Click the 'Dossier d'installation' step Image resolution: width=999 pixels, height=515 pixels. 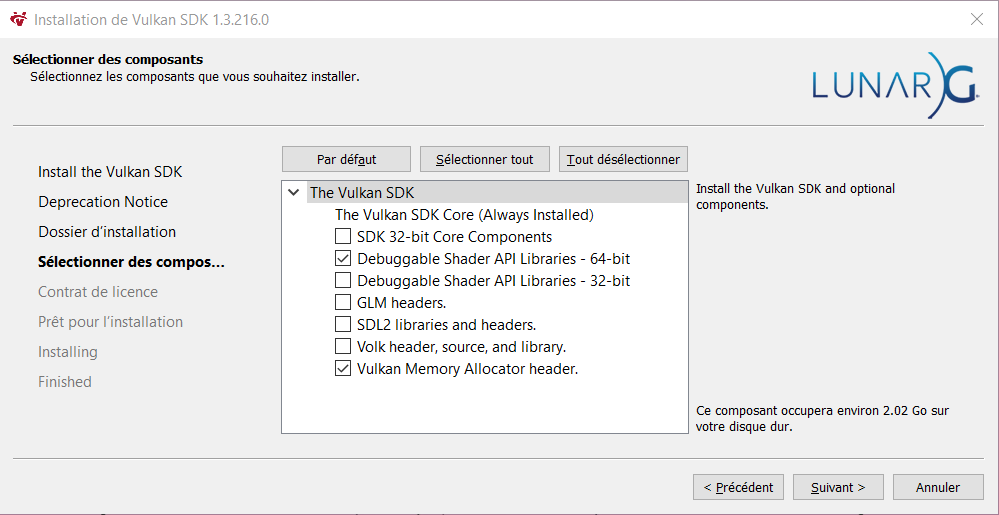107,232
